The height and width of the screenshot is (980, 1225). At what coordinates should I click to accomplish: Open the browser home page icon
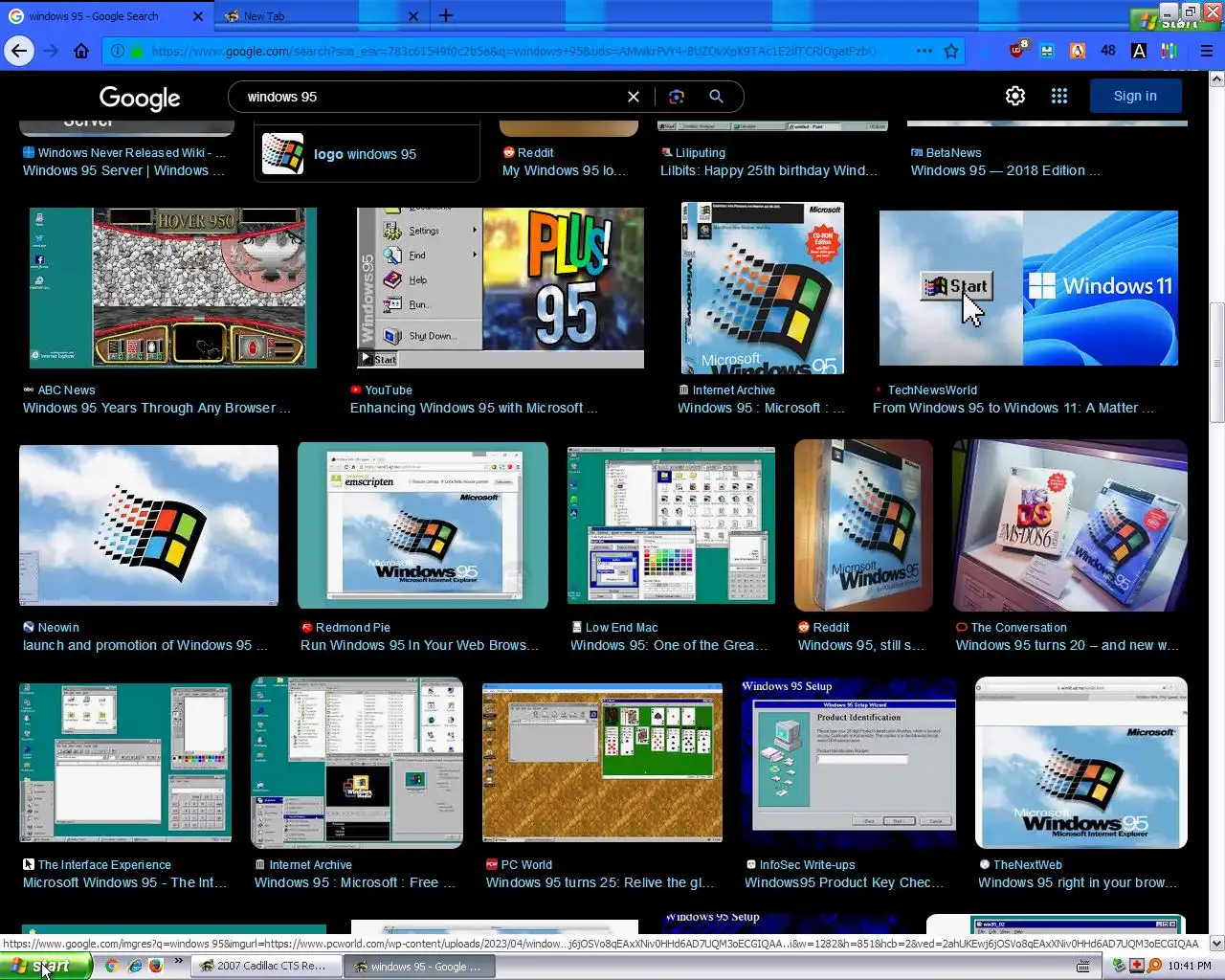click(x=81, y=51)
